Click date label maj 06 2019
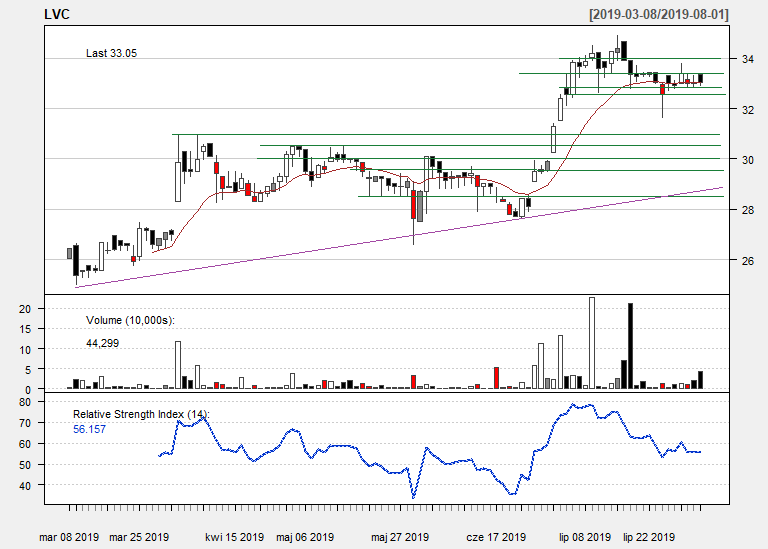The width and height of the screenshot is (768, 549). pyautogui.click(x=305, y=537)
